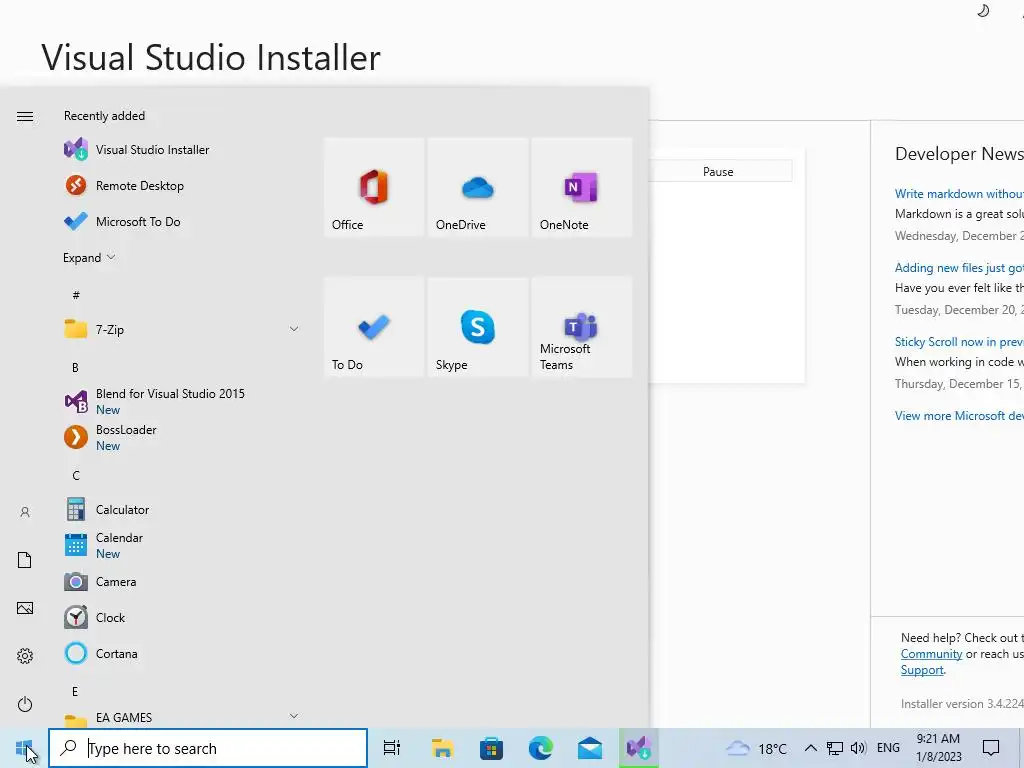Viewport: 1024px width, 768px height.
Task: Click the B letter group header
Action: 75,368
